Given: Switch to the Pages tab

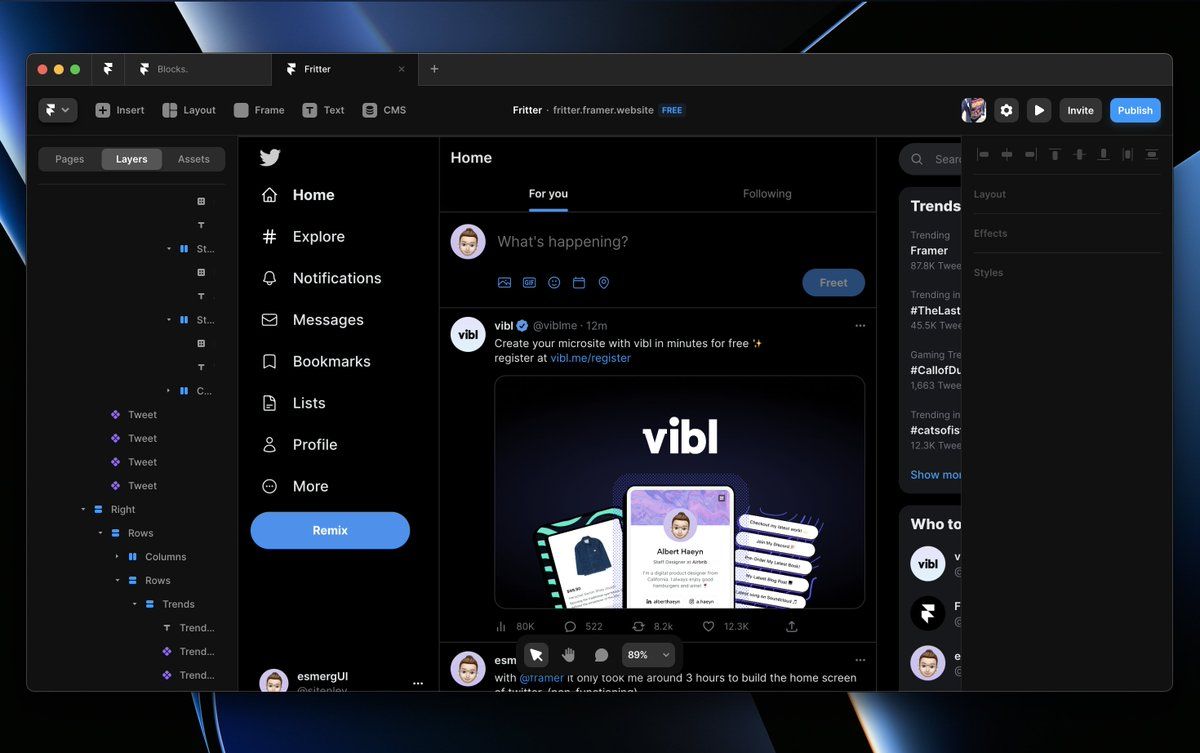Looking at the screenshot, I should pyautogui.click(x=70, y=159).
